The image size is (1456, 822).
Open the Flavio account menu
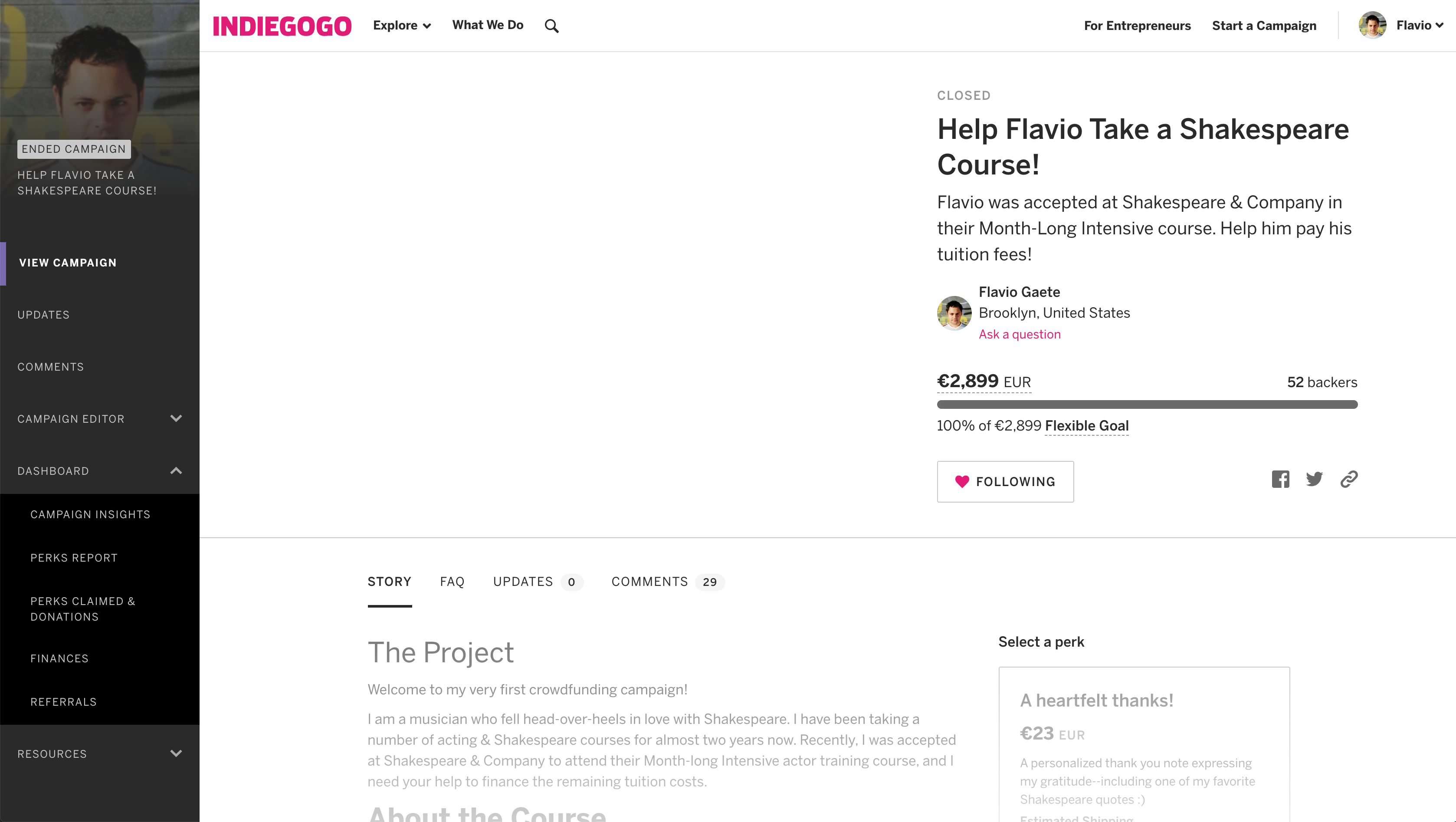point(1419,26)
